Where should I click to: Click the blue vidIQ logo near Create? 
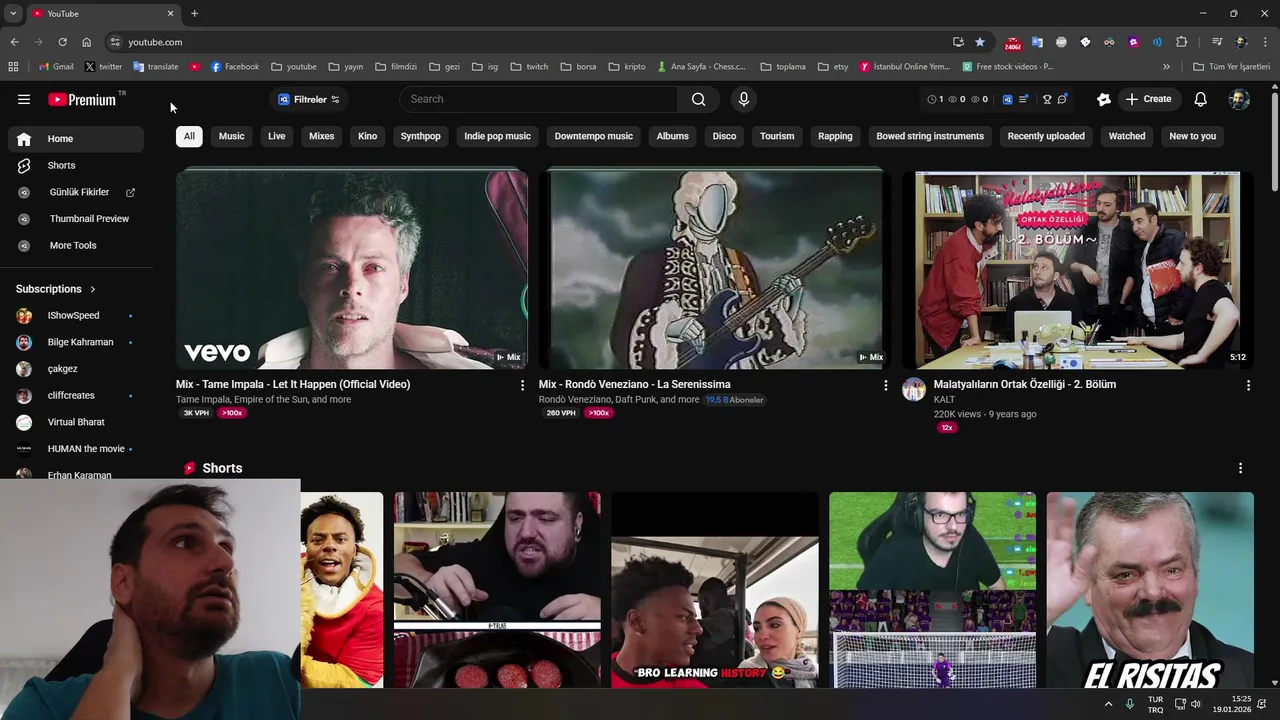click(1008, 99)
